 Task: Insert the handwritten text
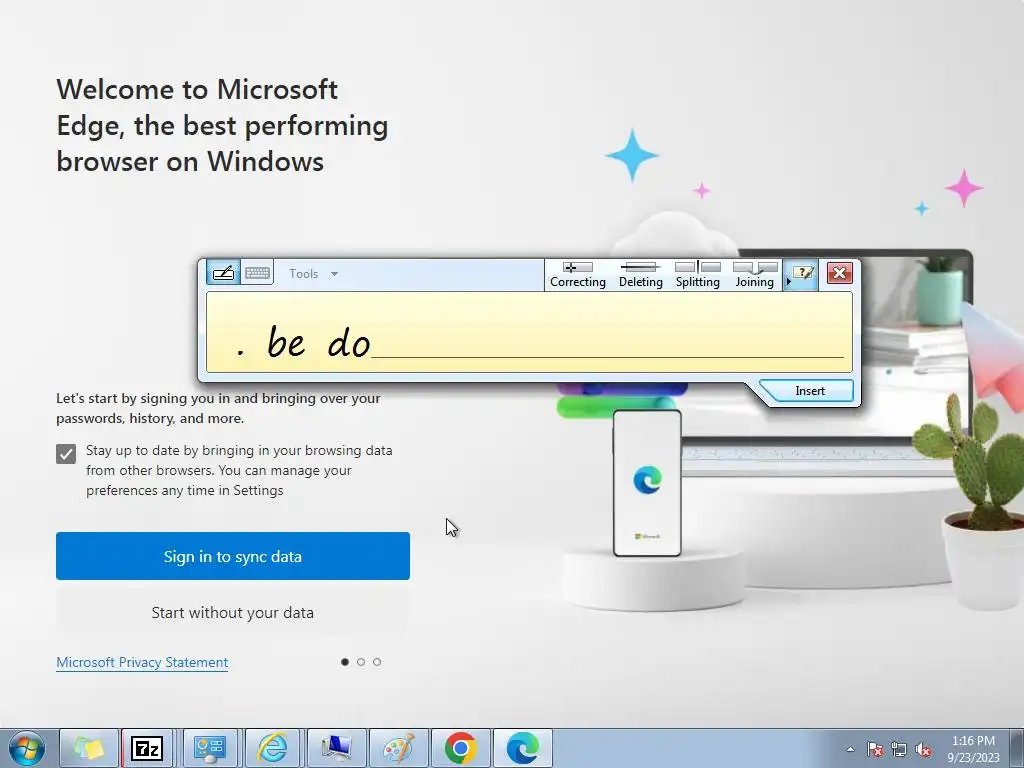[x=810, y=391]
